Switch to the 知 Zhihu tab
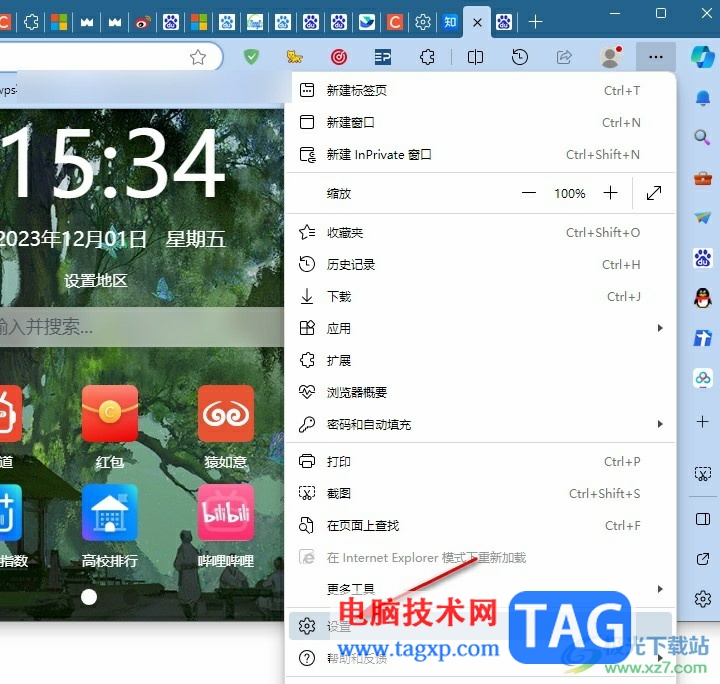720x684 pixels. coord(450,22)
